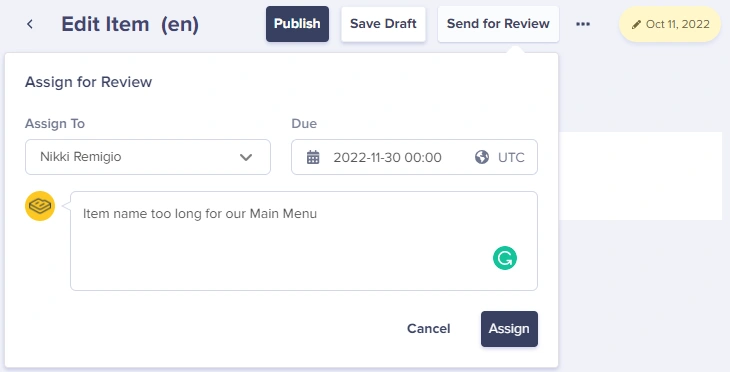This screenshot has width=730, height=372.
Task: Click the Oct 11, 2022 date badge
Action: click(670, 24)
